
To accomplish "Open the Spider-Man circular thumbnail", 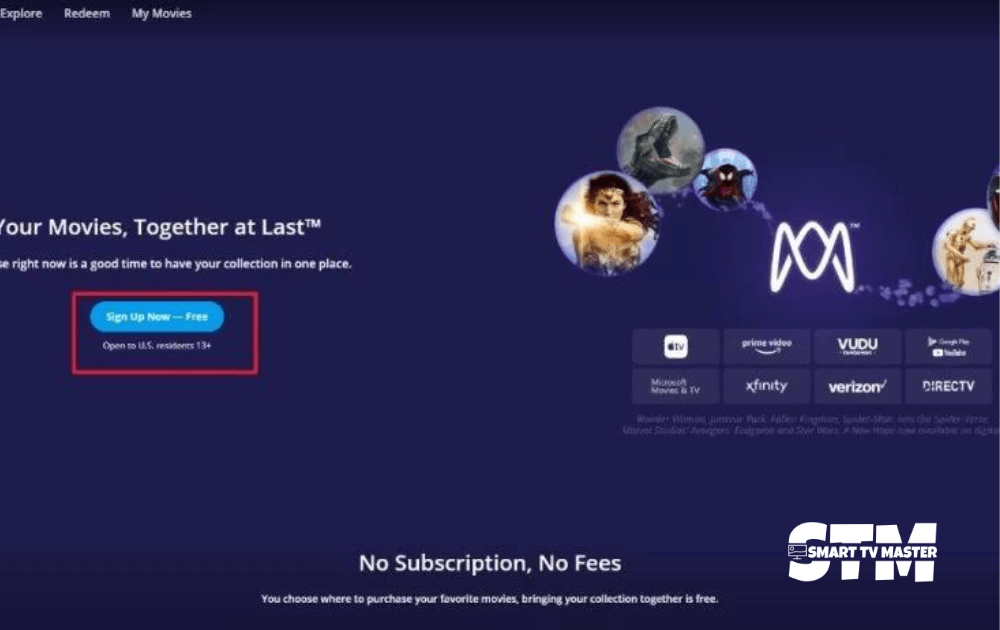I will (x=724, y=180).
